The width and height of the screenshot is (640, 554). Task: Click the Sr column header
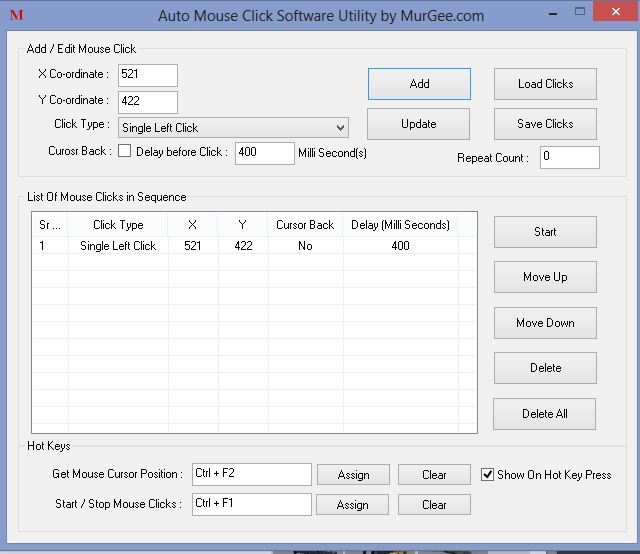(x=50, y=225)
